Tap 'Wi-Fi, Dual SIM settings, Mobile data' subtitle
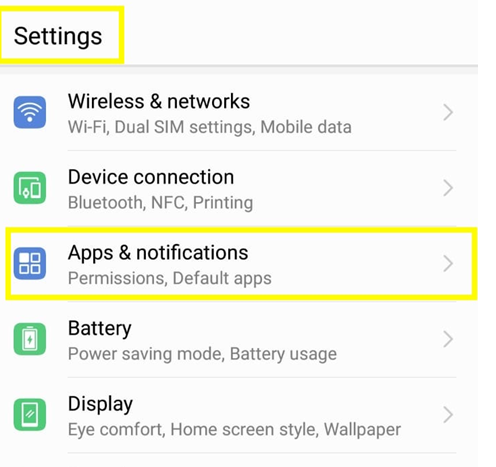Screen dimensions: 496x467 (210, 127)
